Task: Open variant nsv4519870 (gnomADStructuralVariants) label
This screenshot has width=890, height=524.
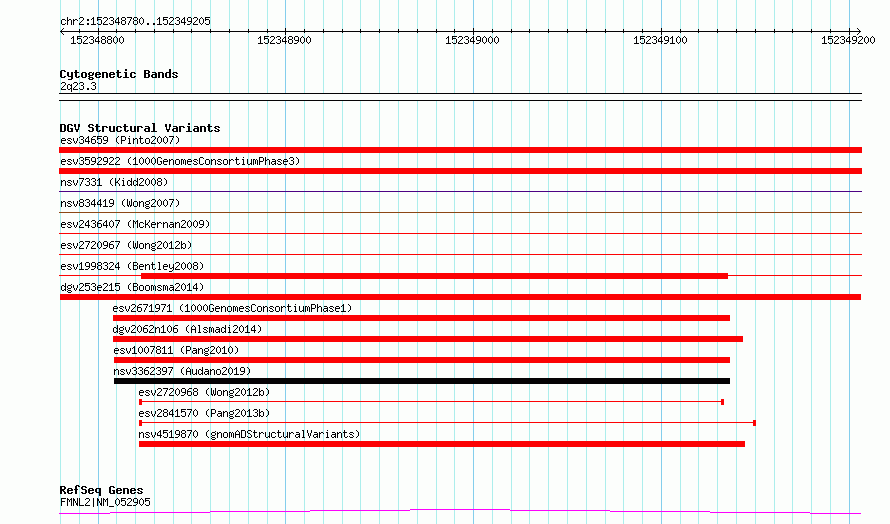Action: tap(249, 434)
